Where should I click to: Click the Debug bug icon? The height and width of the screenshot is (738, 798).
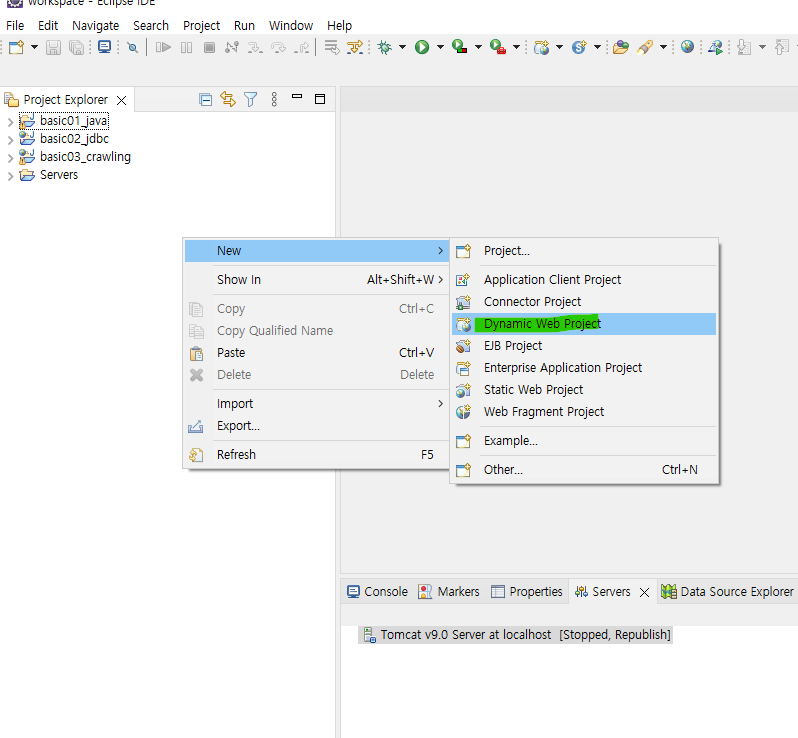[385, 47]
